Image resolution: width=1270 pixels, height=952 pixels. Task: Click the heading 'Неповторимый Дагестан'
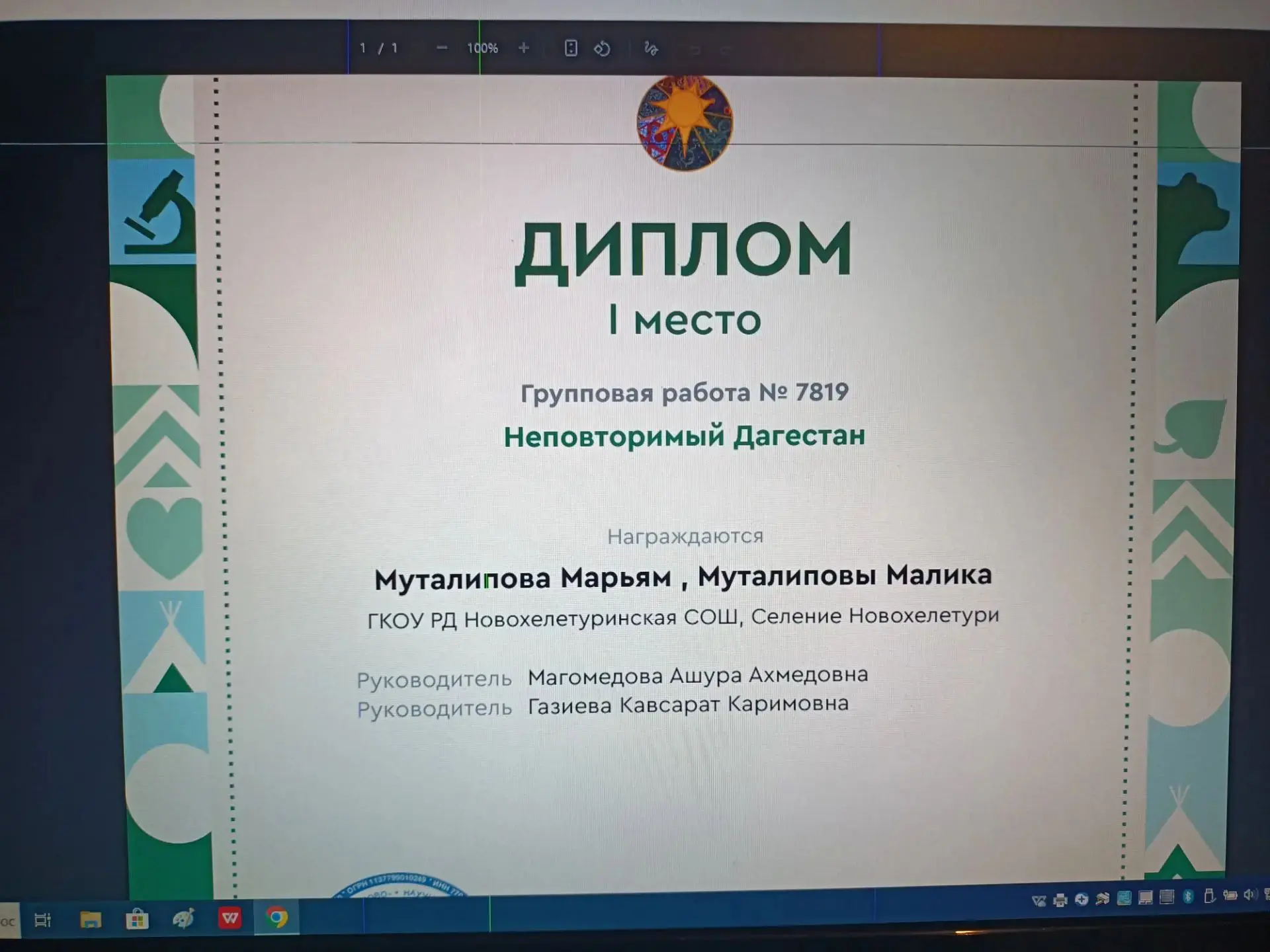click(685, 437)
